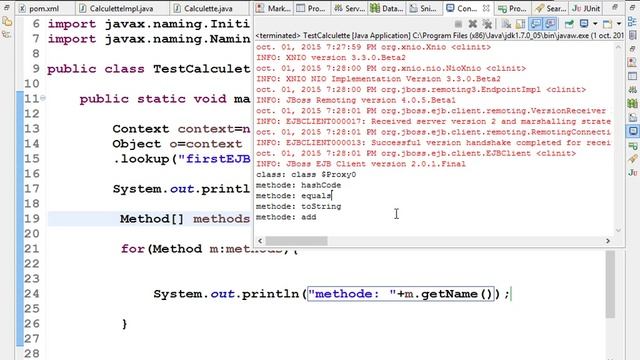
Task: Toggle Show Console When Standard Error Changes
Action: click(550, 23)
